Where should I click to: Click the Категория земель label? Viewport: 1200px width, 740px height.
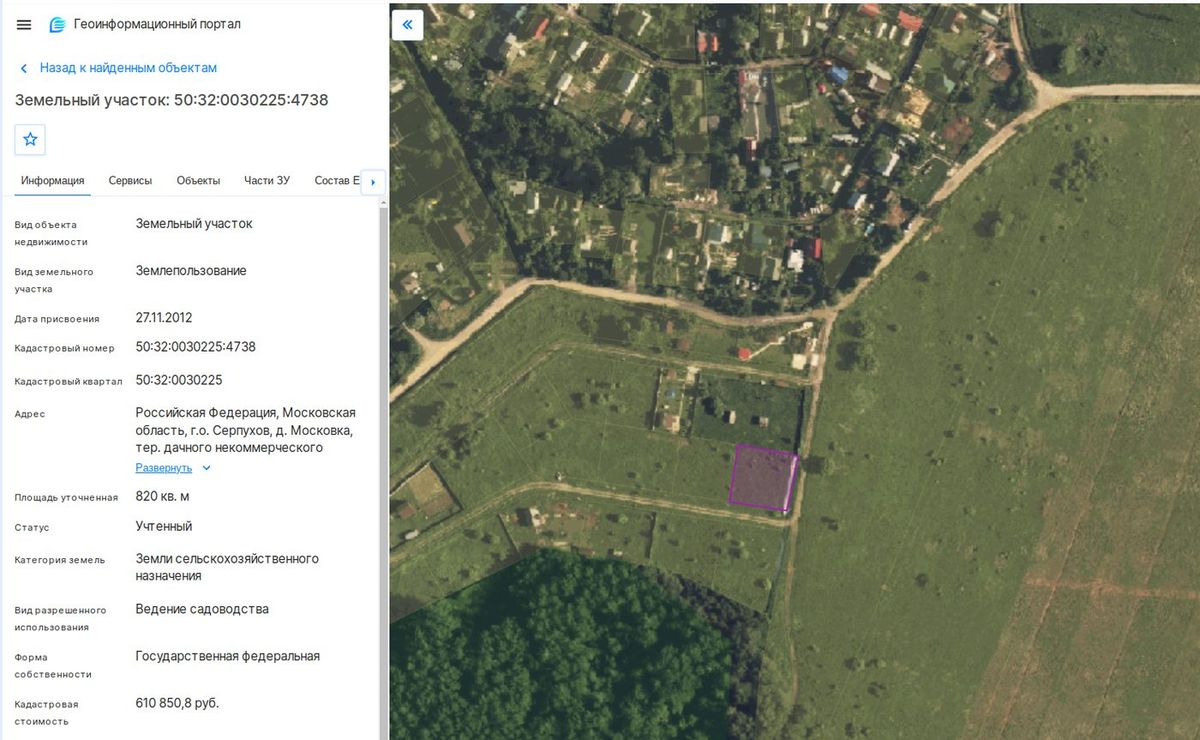click(59, 560)
